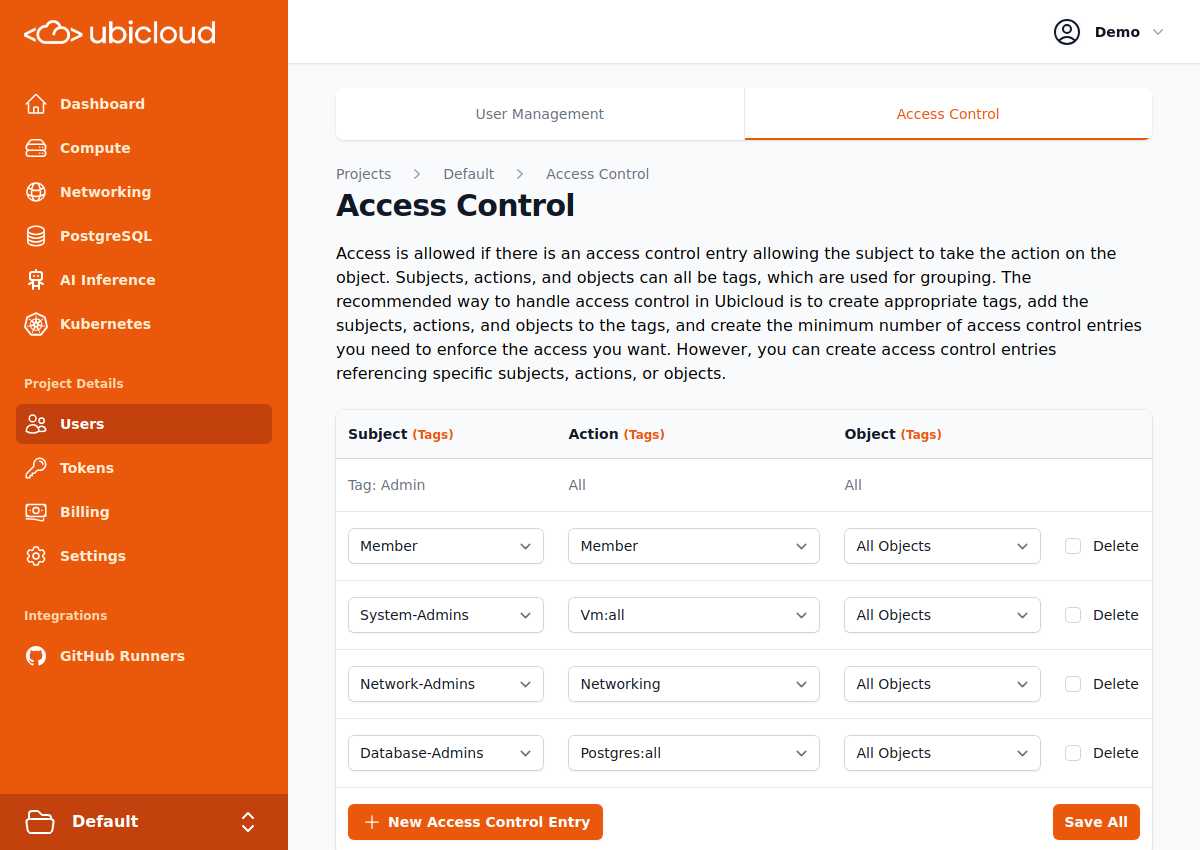Click the Object Tags link

coord(921,435)
